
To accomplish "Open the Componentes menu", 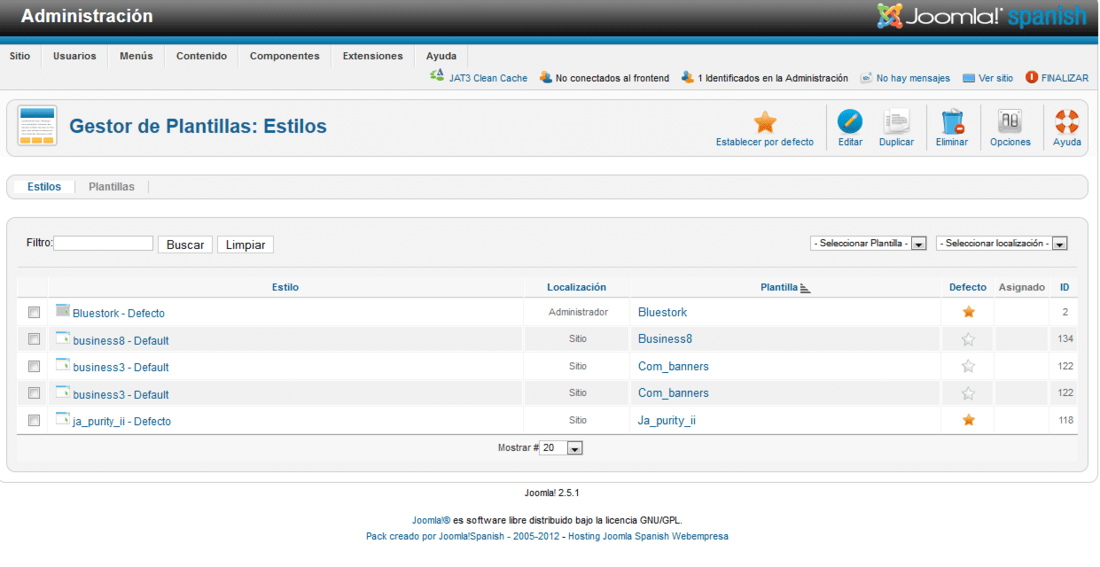I will coord(284,56).
